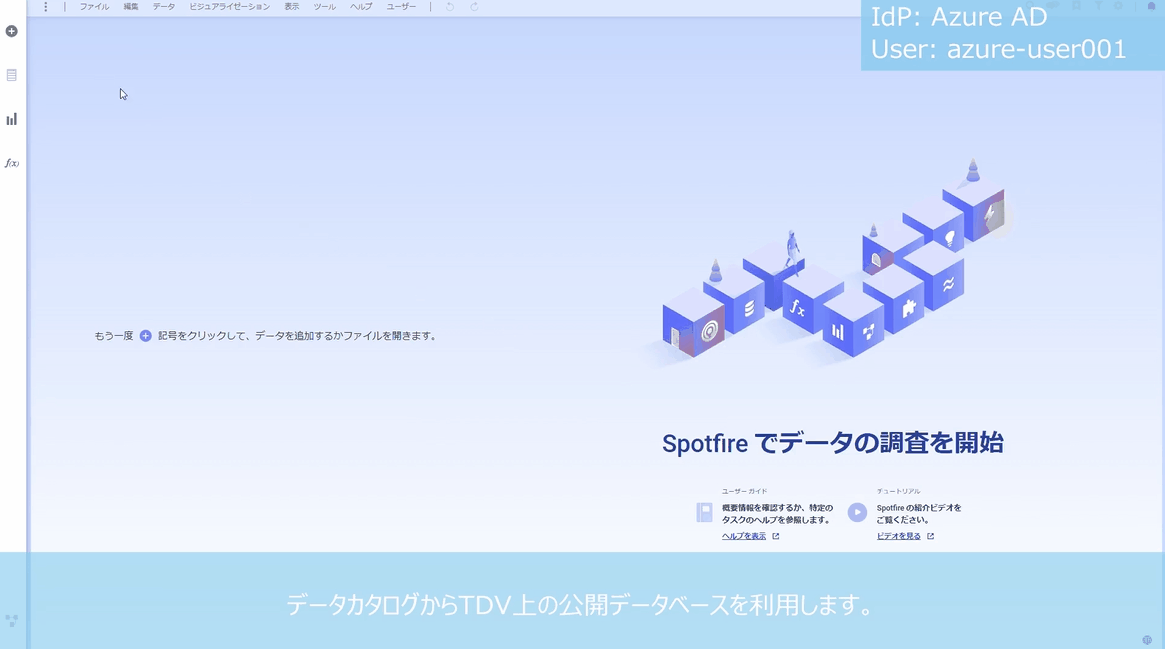The width and height of the screenshot is (1165, 649).
Task: Open the f(x) functions panel
Action: pos(11,161)
